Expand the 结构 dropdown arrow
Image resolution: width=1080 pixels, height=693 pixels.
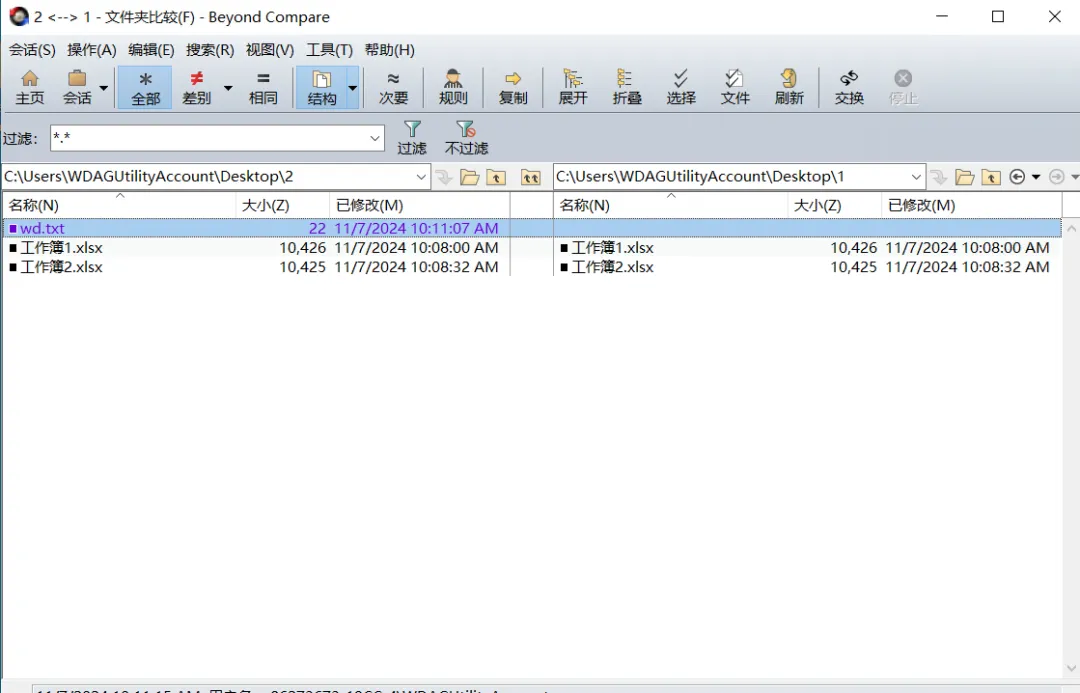[352, 87]
